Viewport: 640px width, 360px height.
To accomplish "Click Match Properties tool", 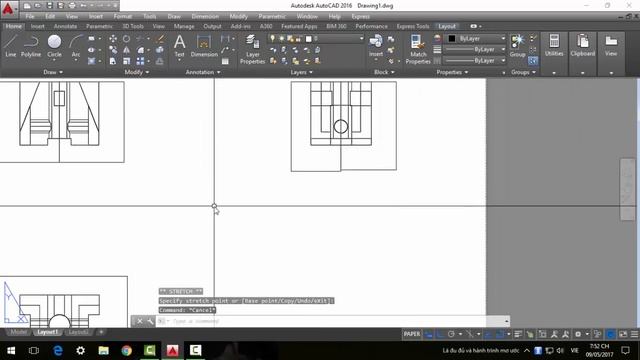I will click(418, 49).
